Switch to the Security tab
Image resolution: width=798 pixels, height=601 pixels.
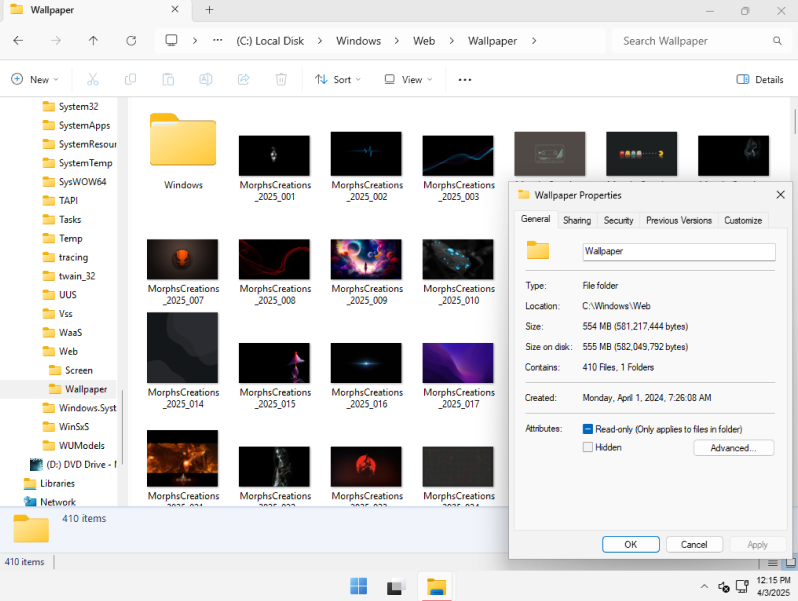[x=618, y=220]
